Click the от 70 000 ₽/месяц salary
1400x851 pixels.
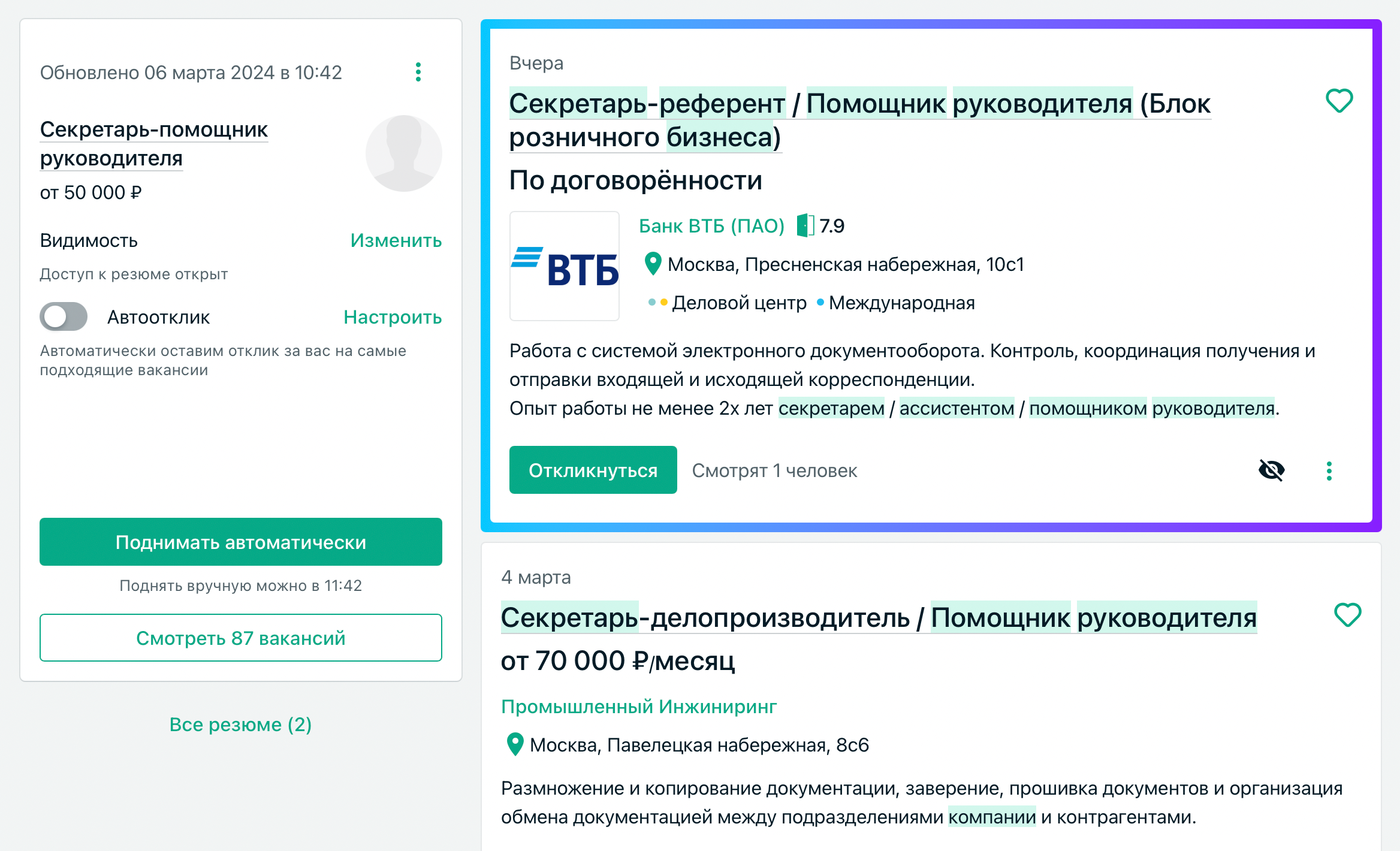pyautogui.click(x=618, y=661)
